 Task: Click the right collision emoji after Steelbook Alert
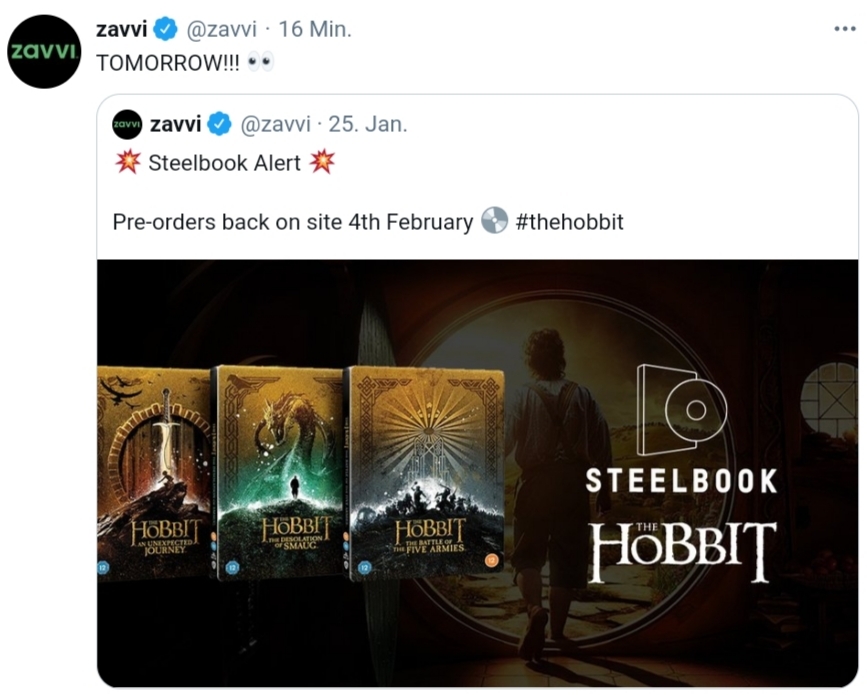322,162
